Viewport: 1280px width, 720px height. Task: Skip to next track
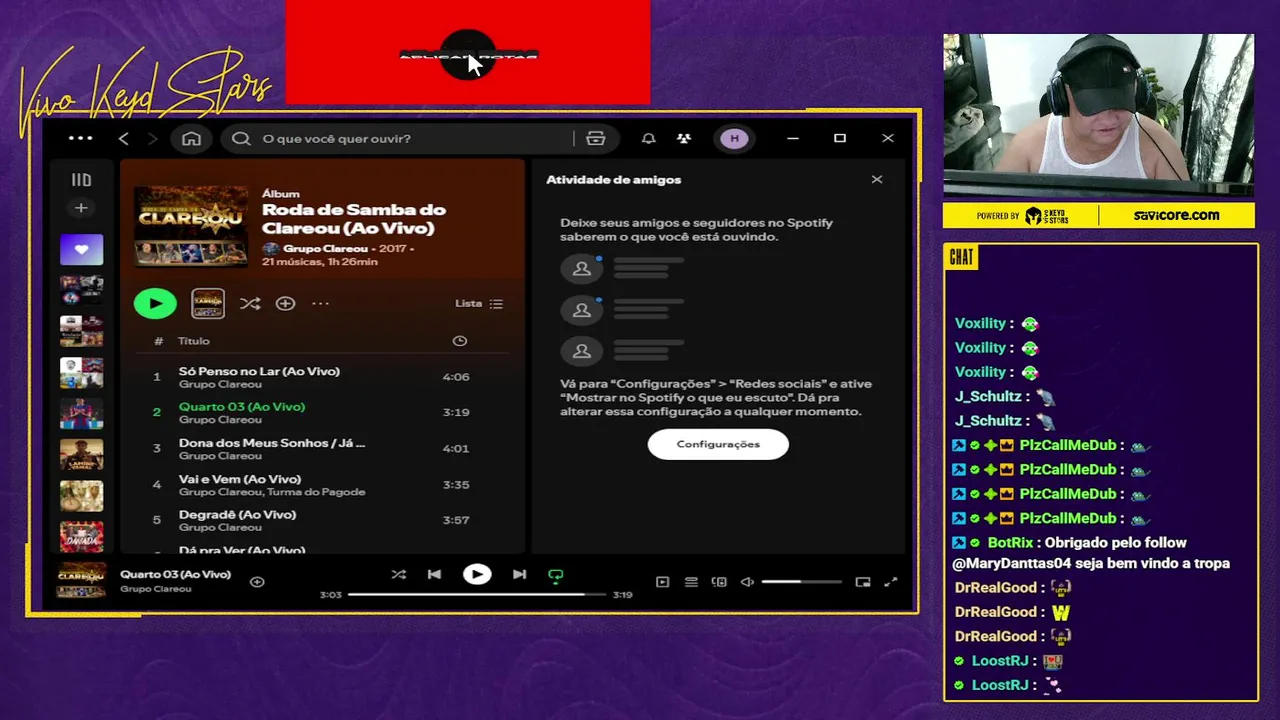coord(519,575)
